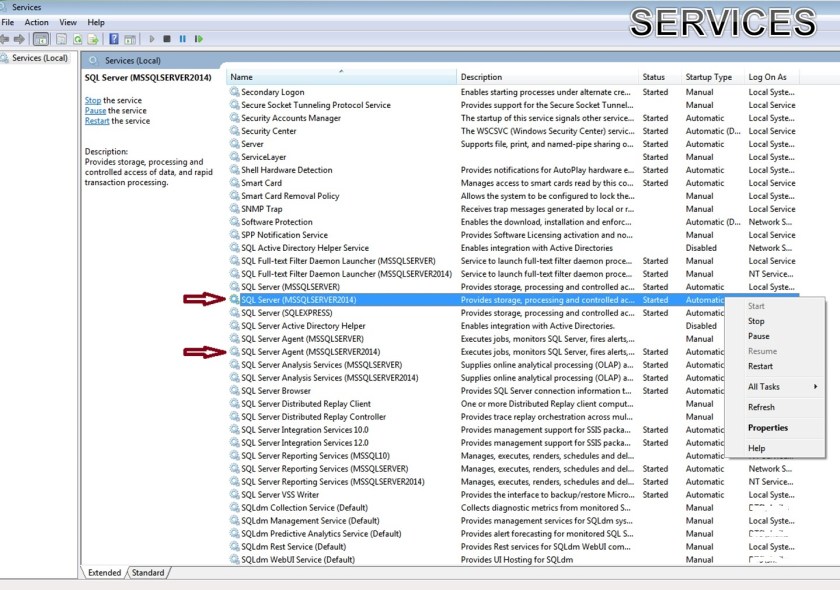Click the Restart the service link
The width and height of the screenshot is (840, 590).
[x=97, y=121]
